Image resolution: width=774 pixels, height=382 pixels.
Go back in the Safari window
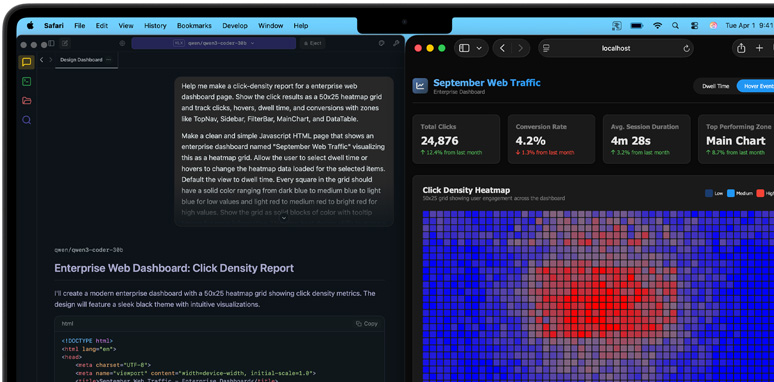coord(503,48)
